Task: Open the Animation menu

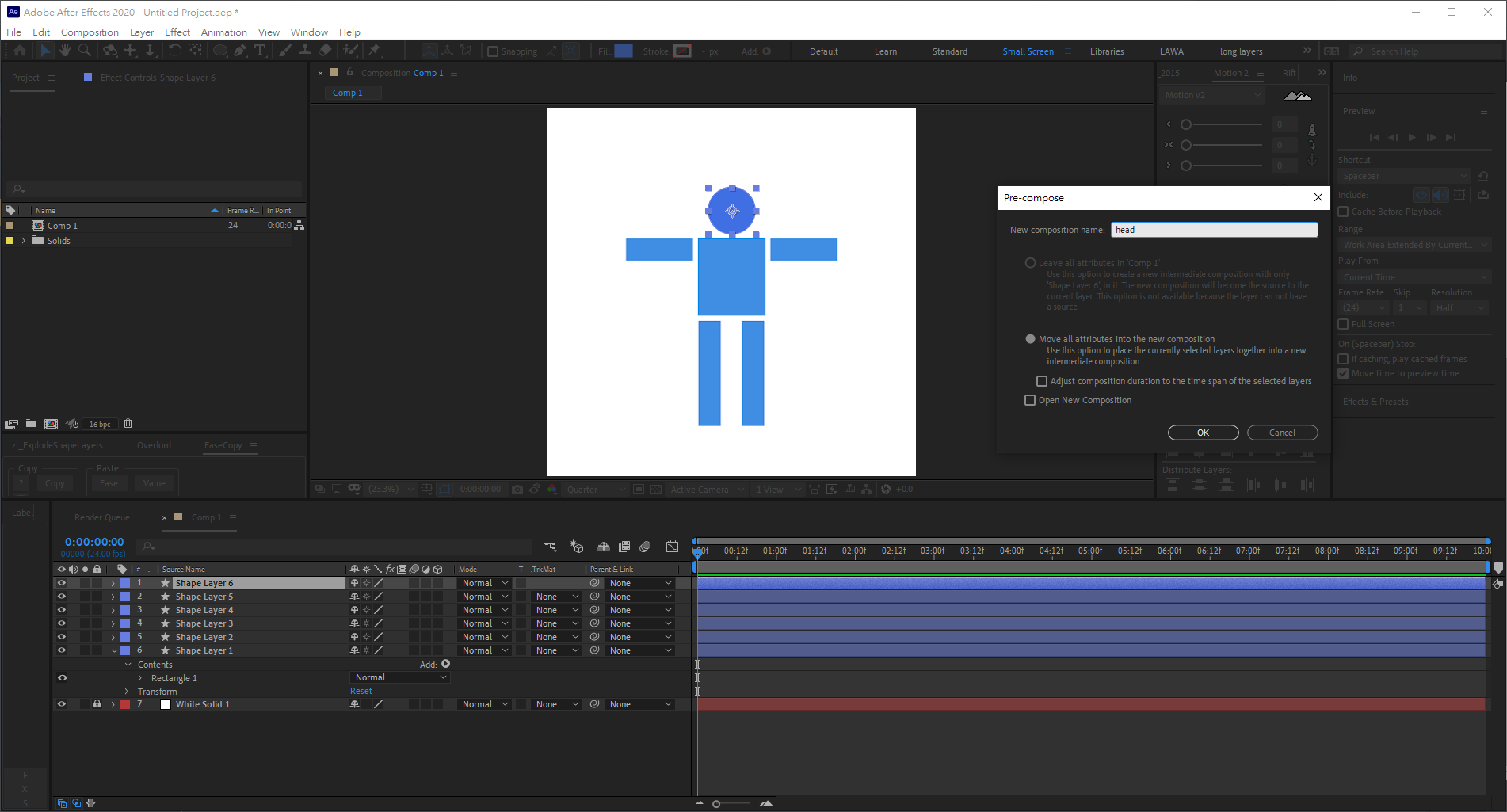Action: click(x=223, y=32)
